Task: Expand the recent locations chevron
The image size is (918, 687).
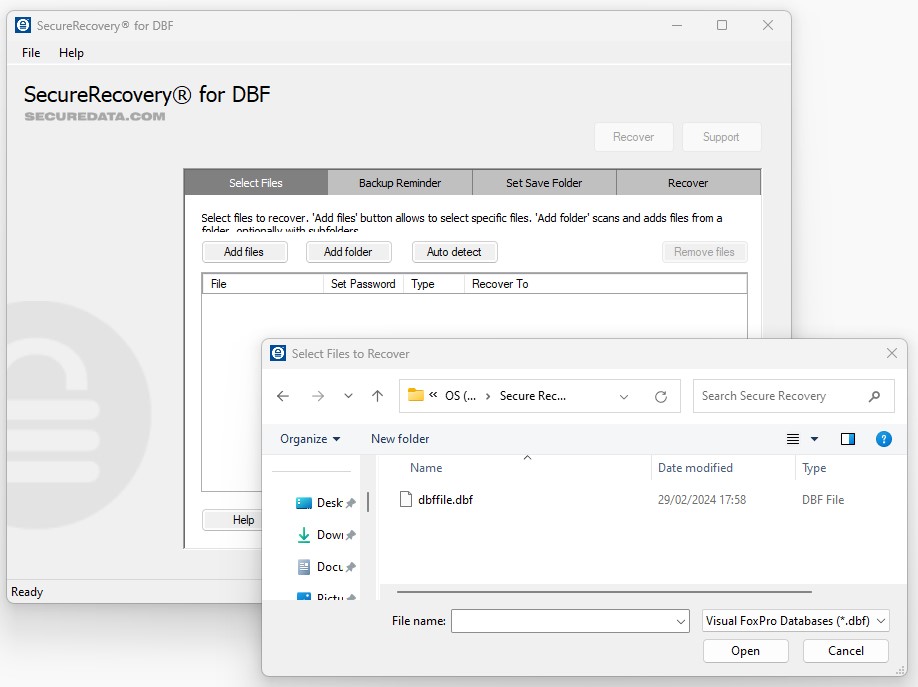Action: [348, 396]
